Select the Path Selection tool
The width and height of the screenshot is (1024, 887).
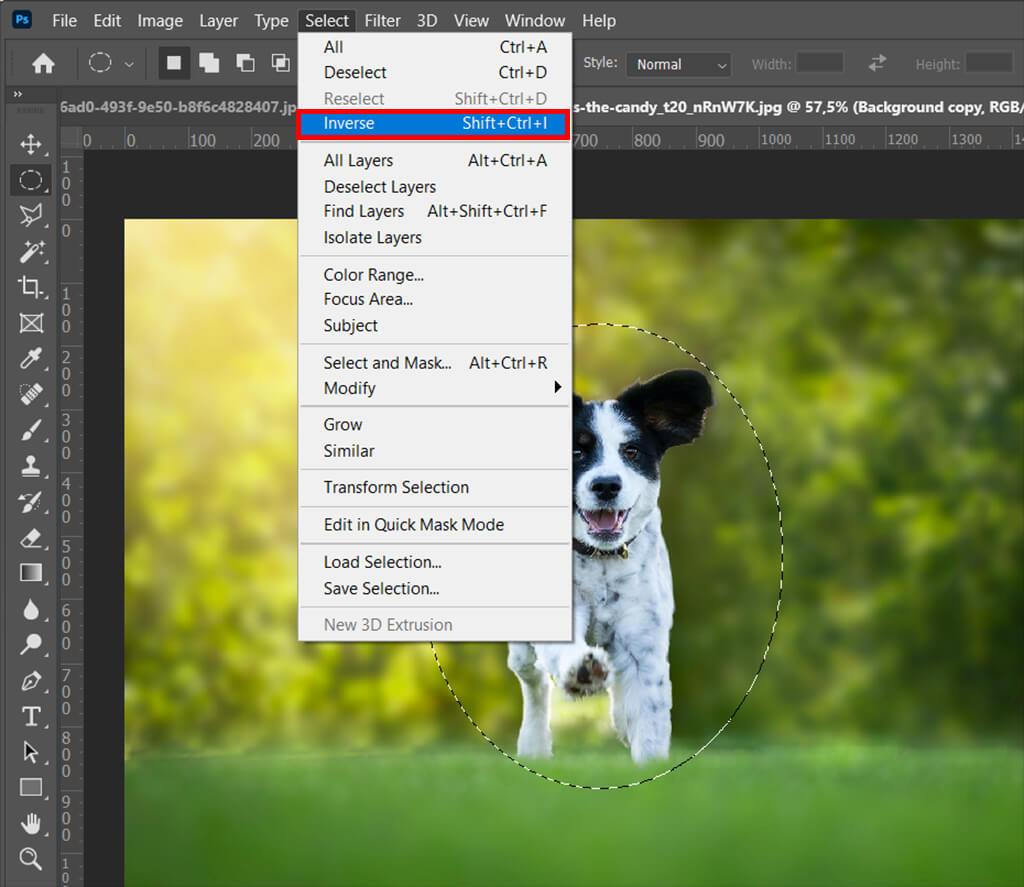31,752
